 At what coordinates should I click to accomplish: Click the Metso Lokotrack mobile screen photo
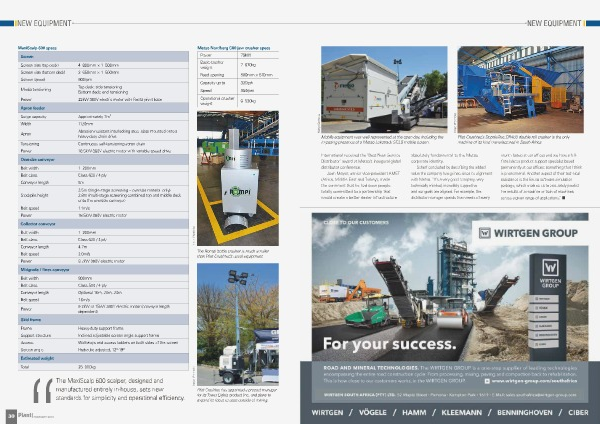click(x=384, y=90)
